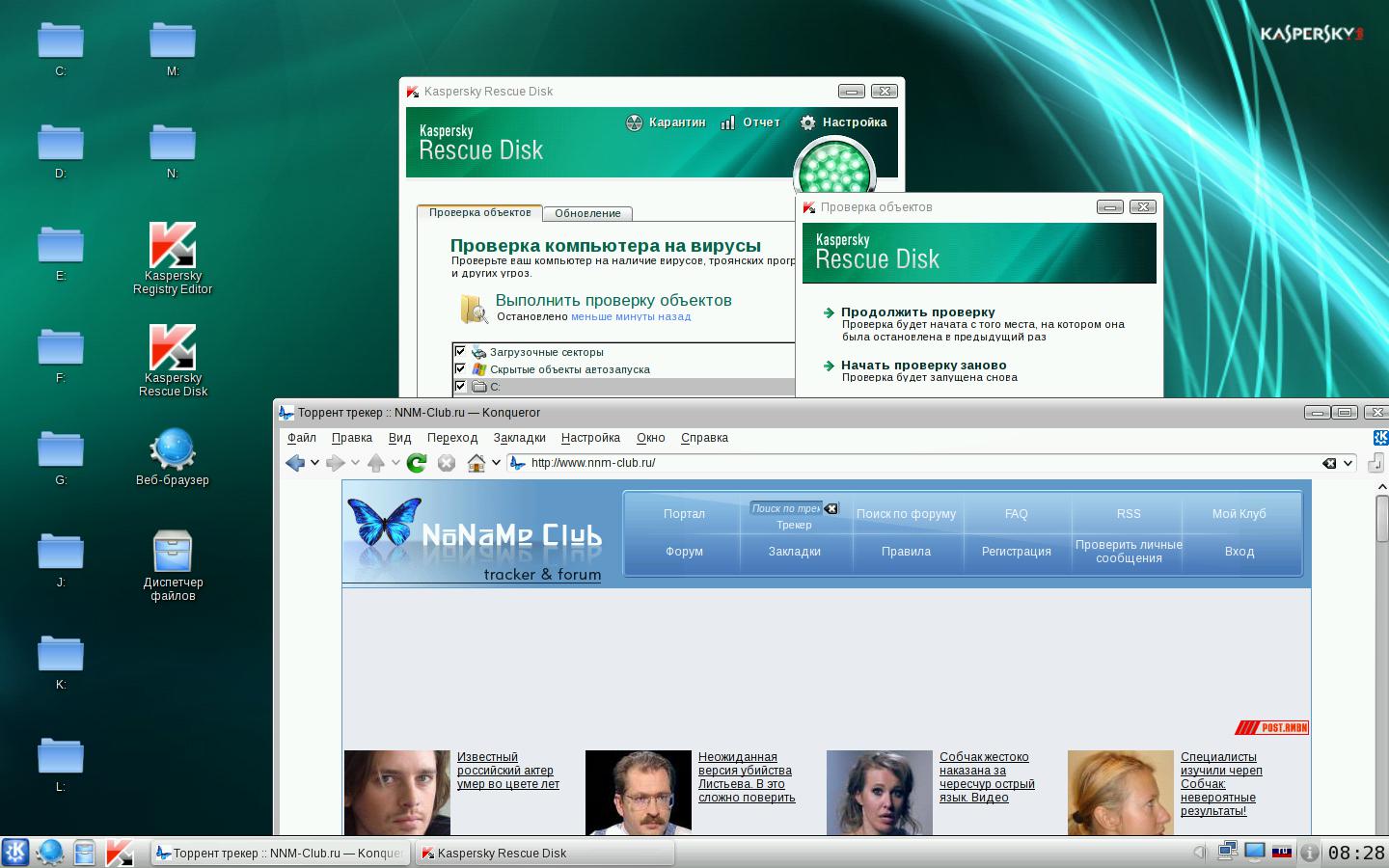The height and width of the screenshot is (868, 1389).
Task: Open up-level history dropdown arrow
Action: point(395,463)
